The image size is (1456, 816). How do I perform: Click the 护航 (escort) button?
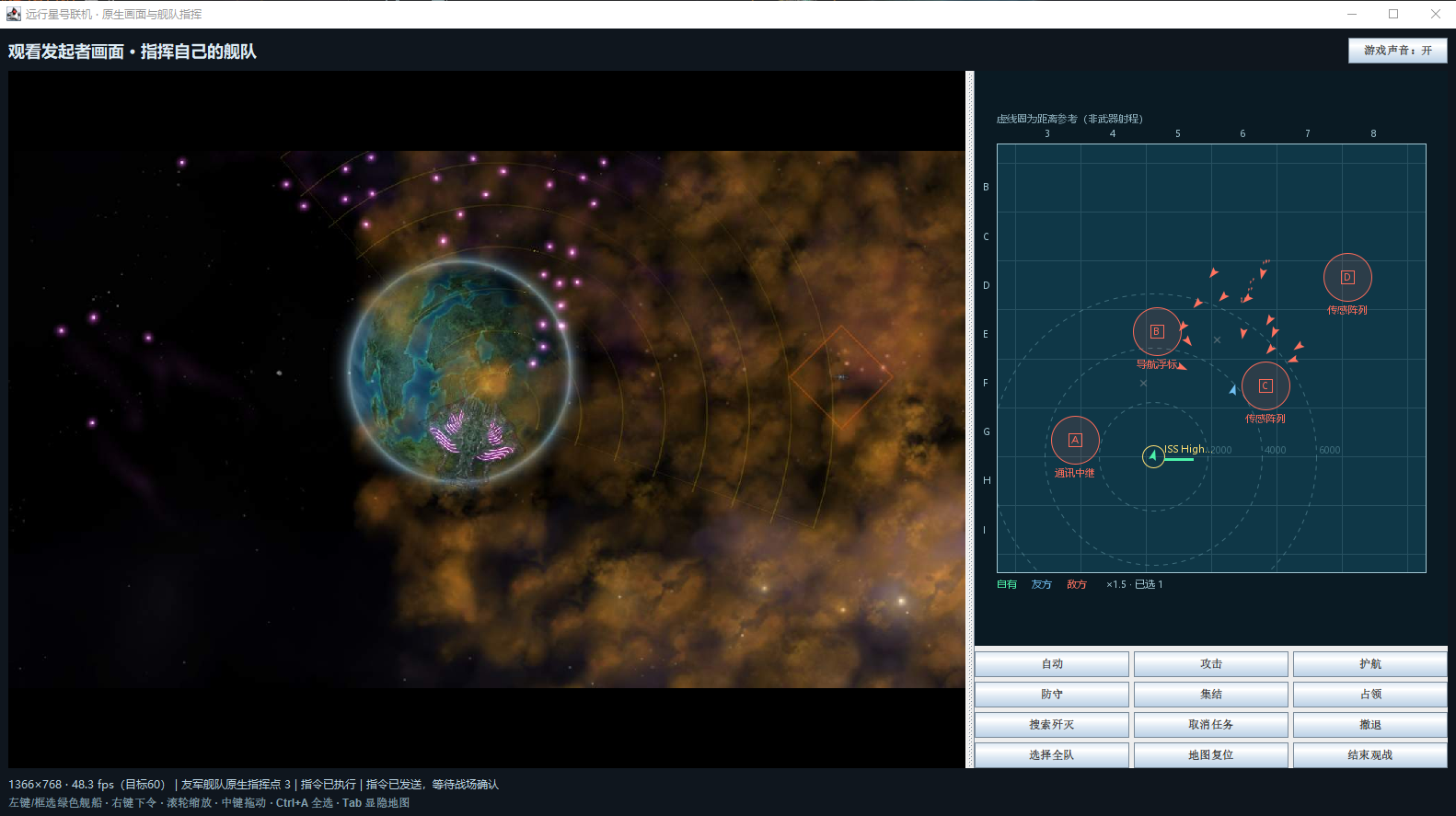(x=1369, y=664)
